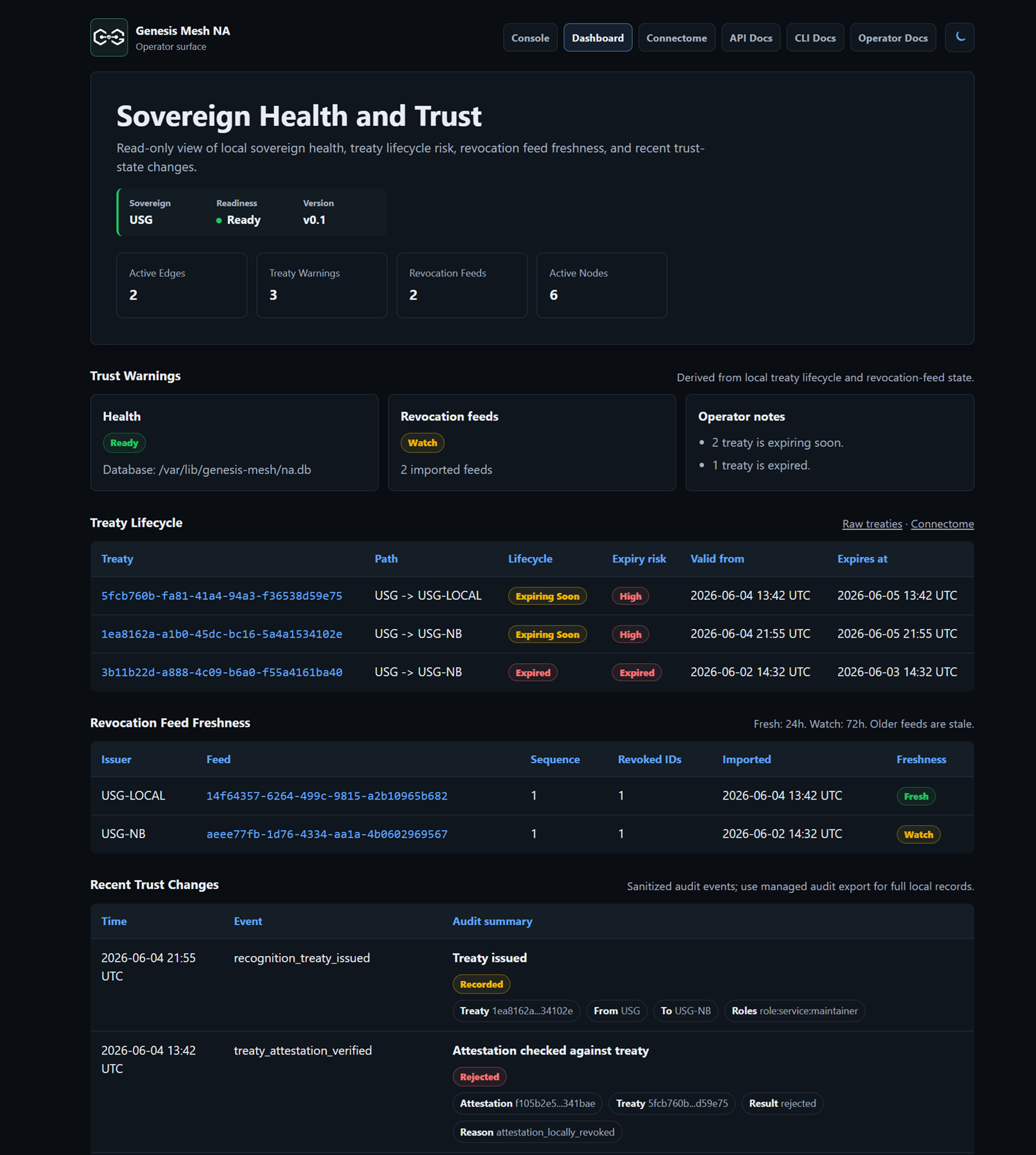The width and height of the screenshot is (1036, 1155).
Task: Click the Watch badge under Revocation feeds
Action: coord(422,443)
